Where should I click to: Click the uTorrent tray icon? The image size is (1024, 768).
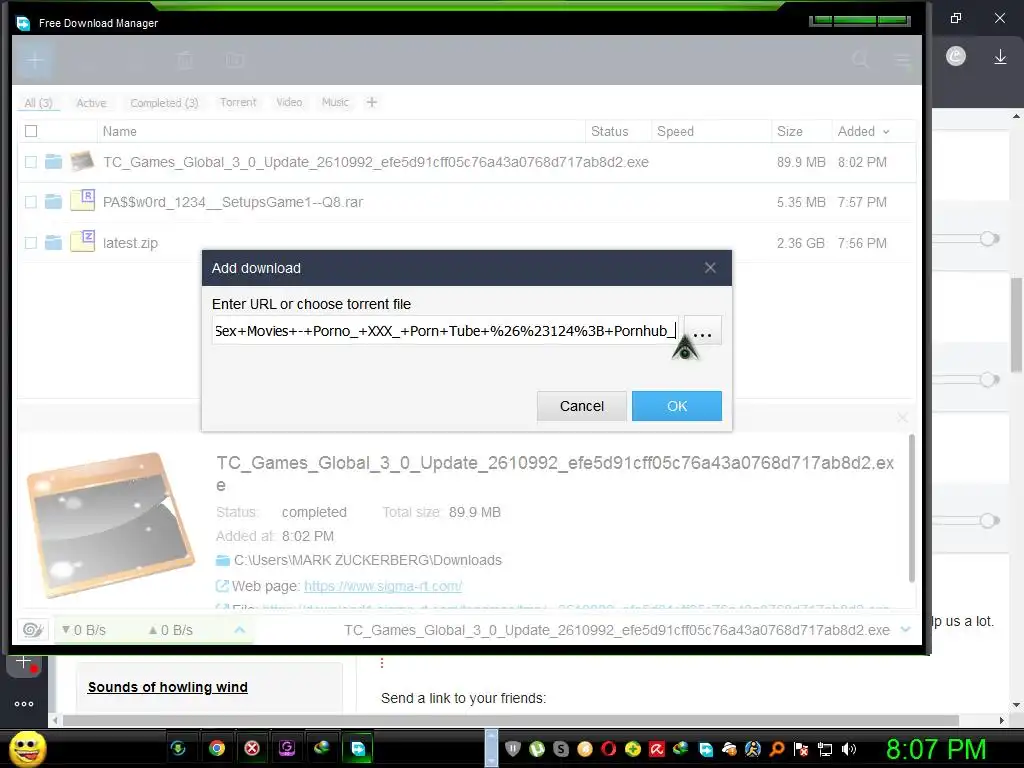coord(537,748)
